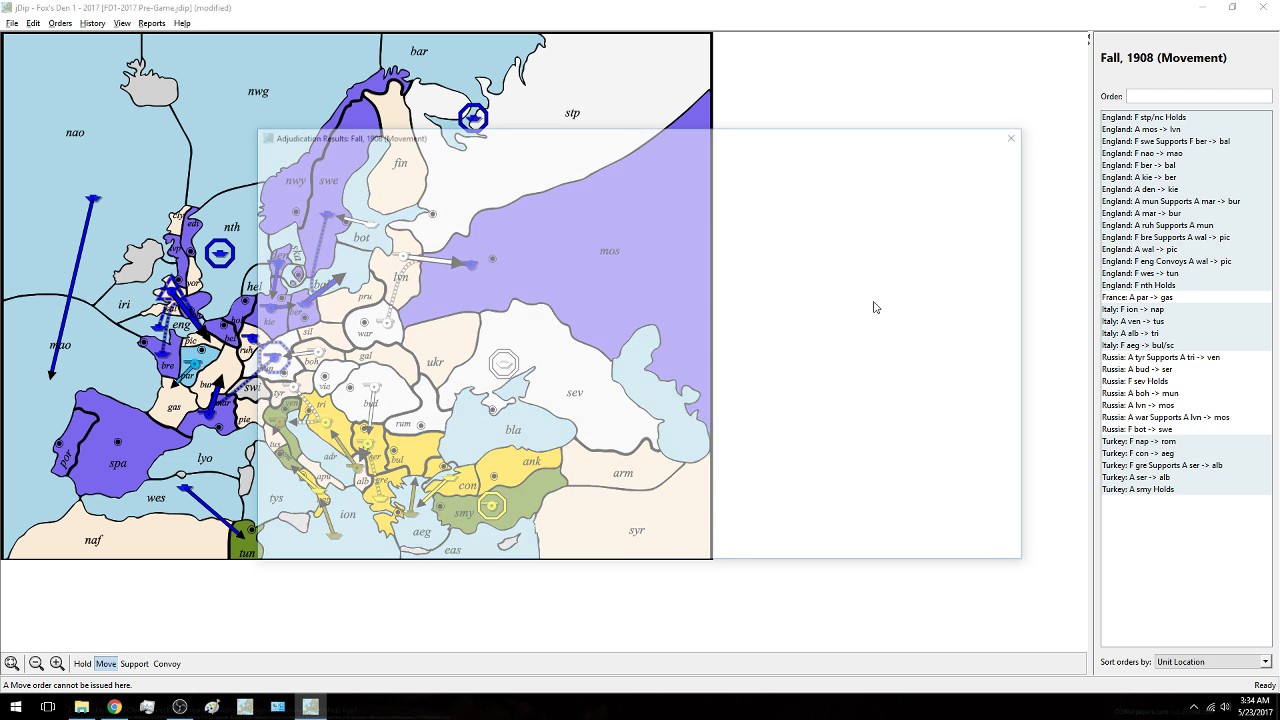Select order 'England: A mos -> lvn'
This screenshot has height=720, width=1280.
click(1186, 129)
